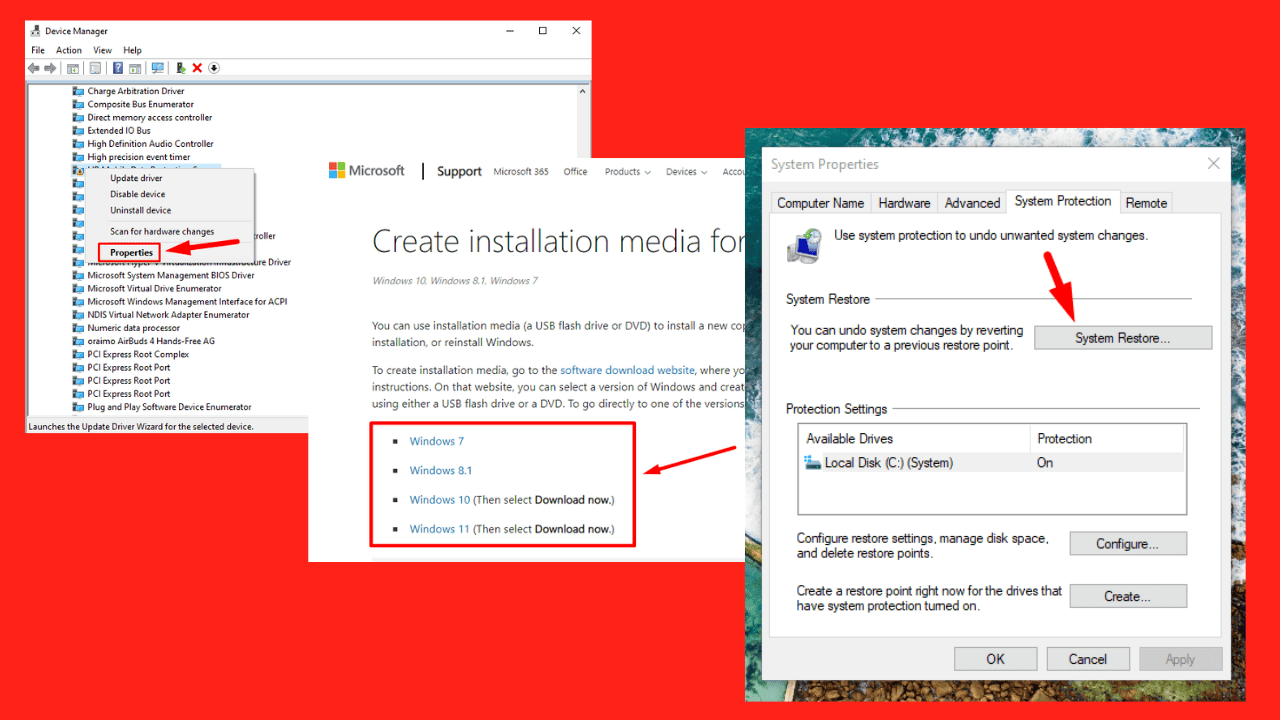Click the drive icon beside Local Disk (C:)

(x=812, y=463)
